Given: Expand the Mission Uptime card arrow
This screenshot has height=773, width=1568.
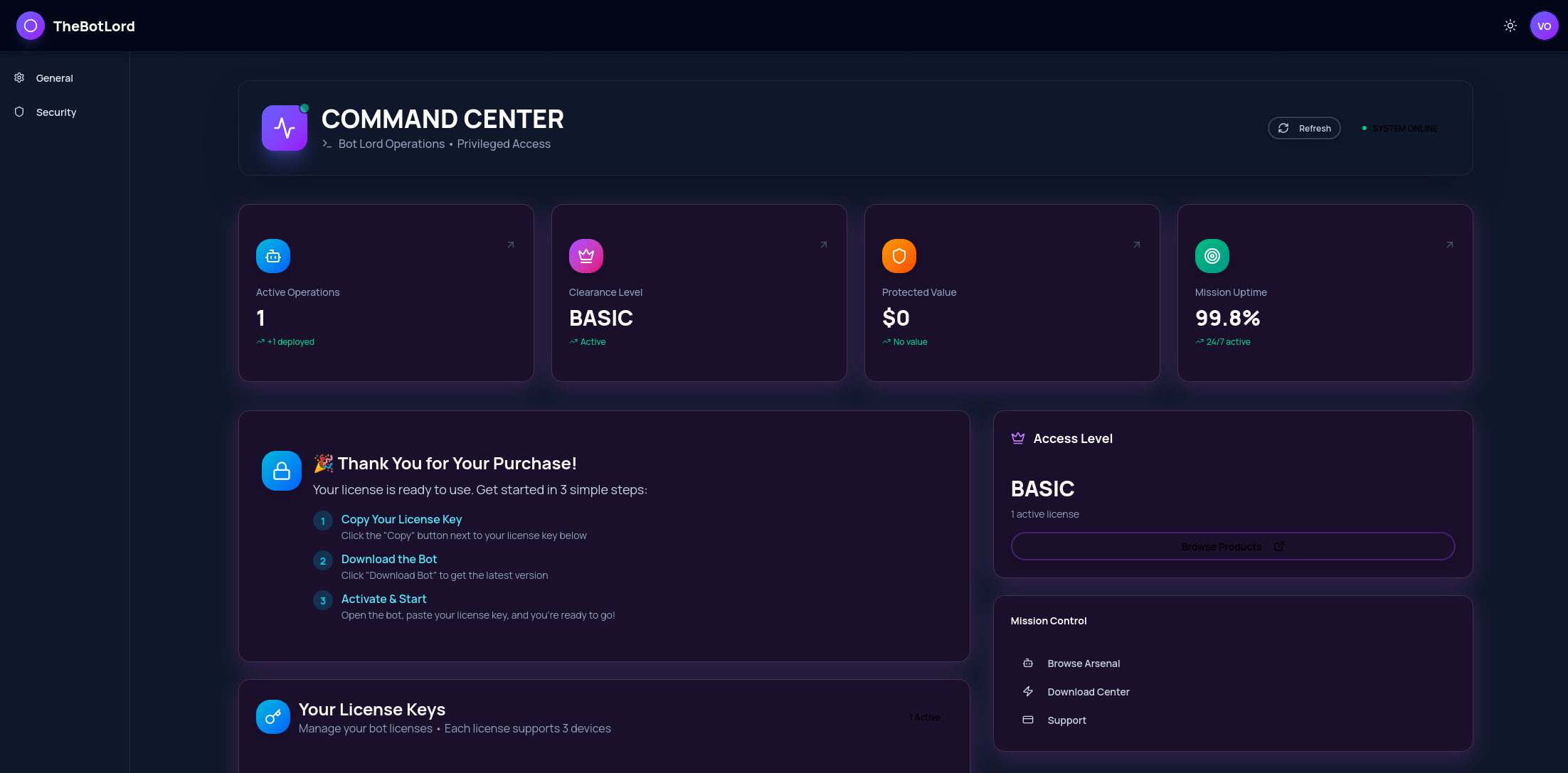Looking at the screenshot, I should pos(1449,245).
